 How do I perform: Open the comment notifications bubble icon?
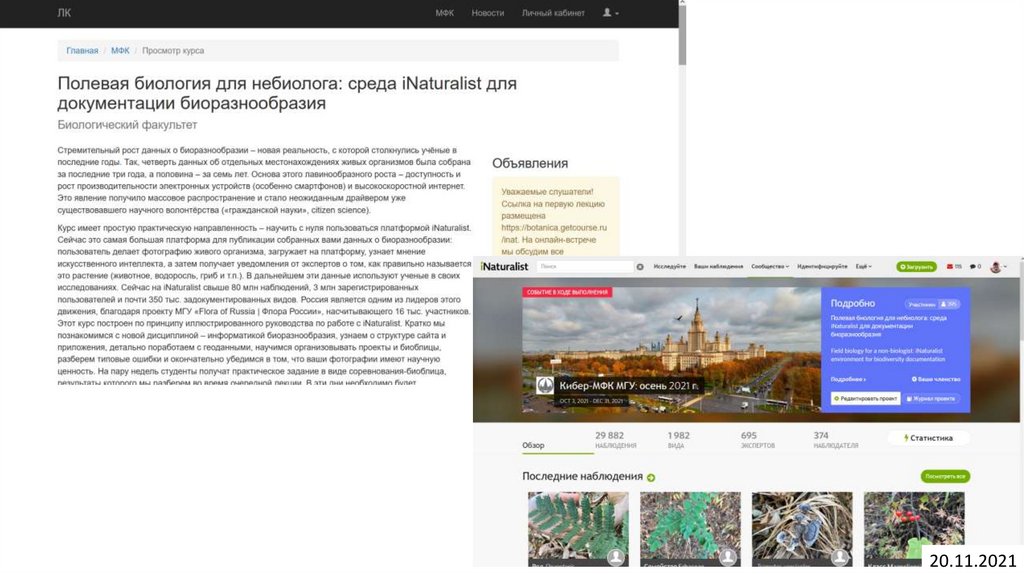point(975,266)
